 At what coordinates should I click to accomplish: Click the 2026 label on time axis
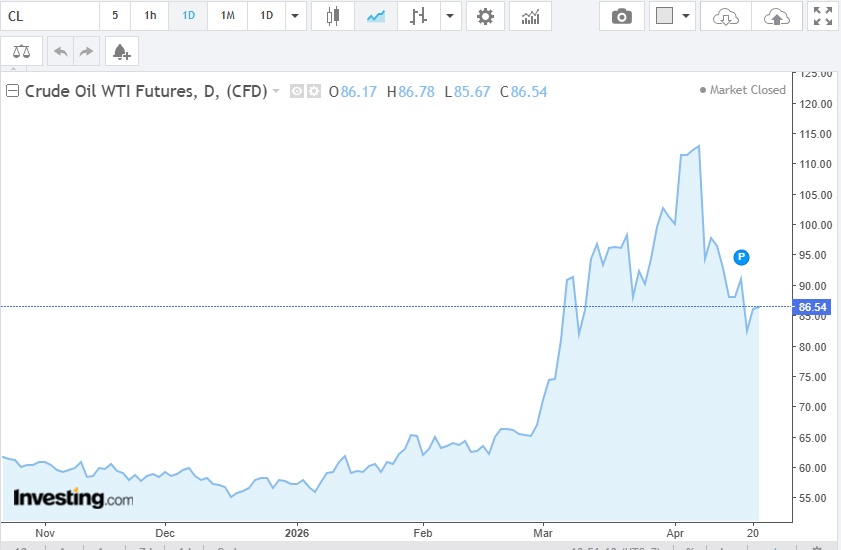click(297, 533)
